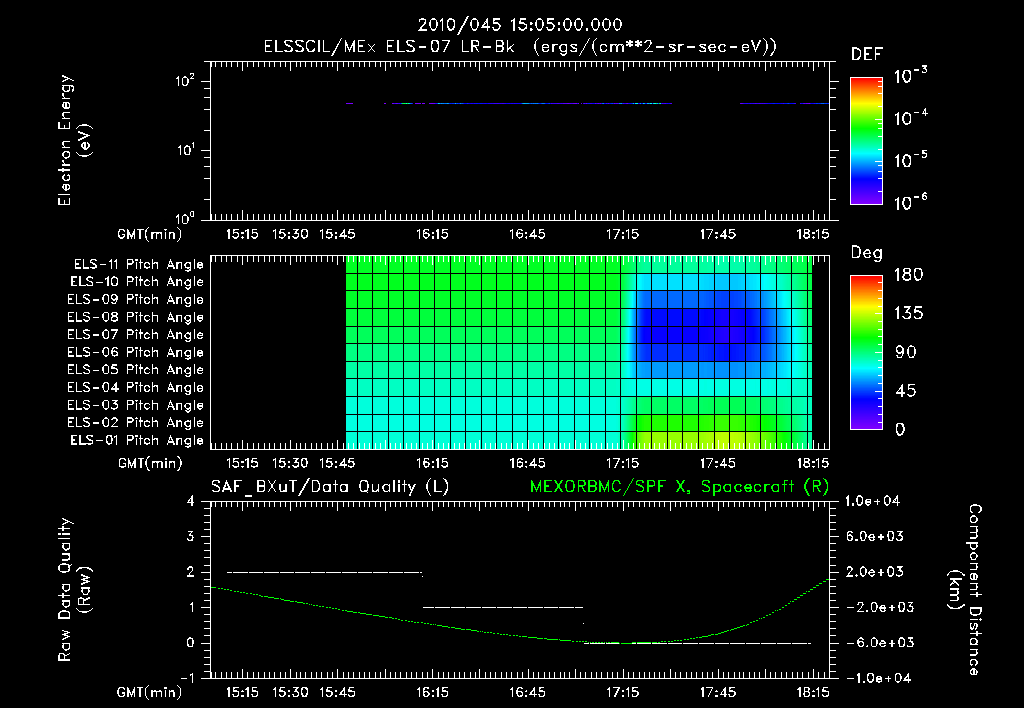Click the green MEXORBMC/SPF X, Spacecraft (R) title
Image resolution: width=1024 pixels, height=708 pixels.
pyautogui.click(x=679, y=487)
